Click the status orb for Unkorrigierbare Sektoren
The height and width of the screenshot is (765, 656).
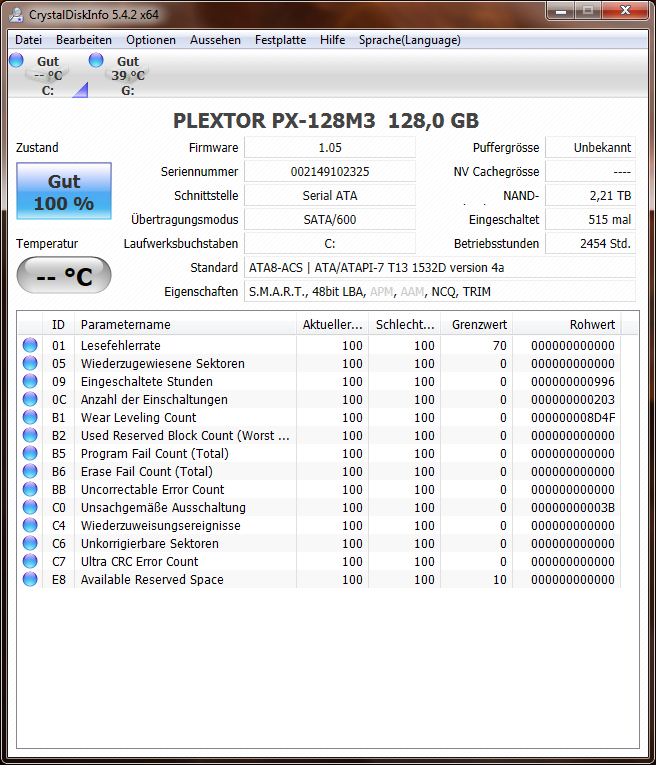click(30, 544)
